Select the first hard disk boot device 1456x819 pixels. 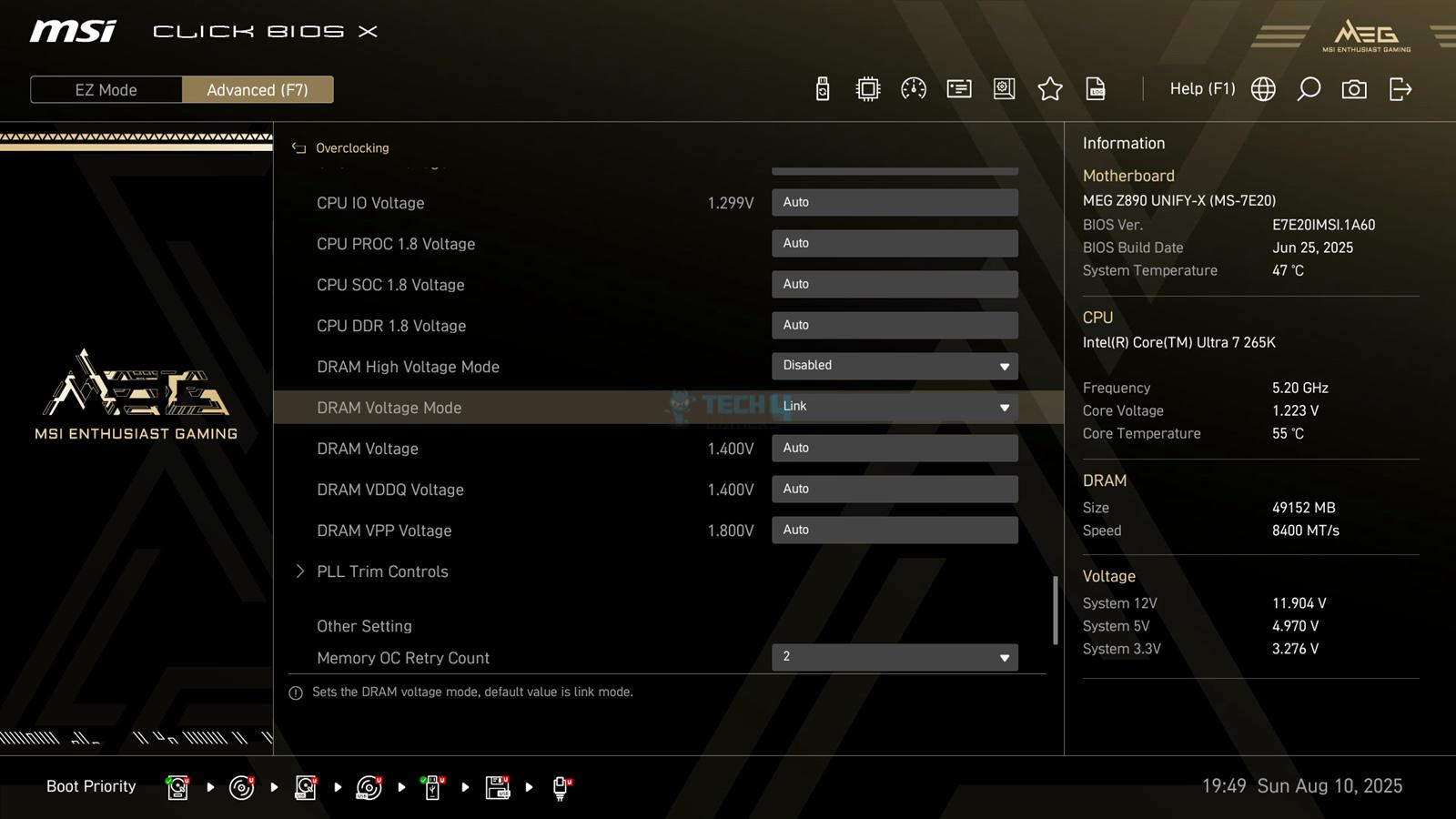tap(177, 787)
